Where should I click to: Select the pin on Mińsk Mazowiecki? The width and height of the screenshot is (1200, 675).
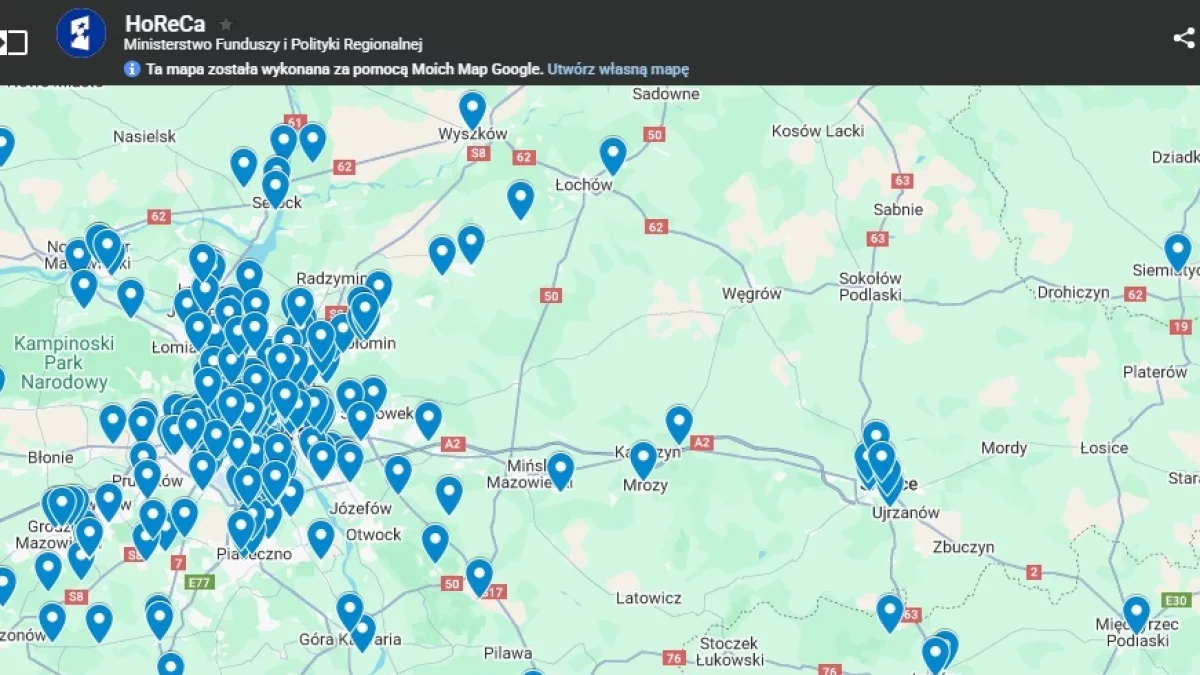pyautogui.click(x=560, y=469)
